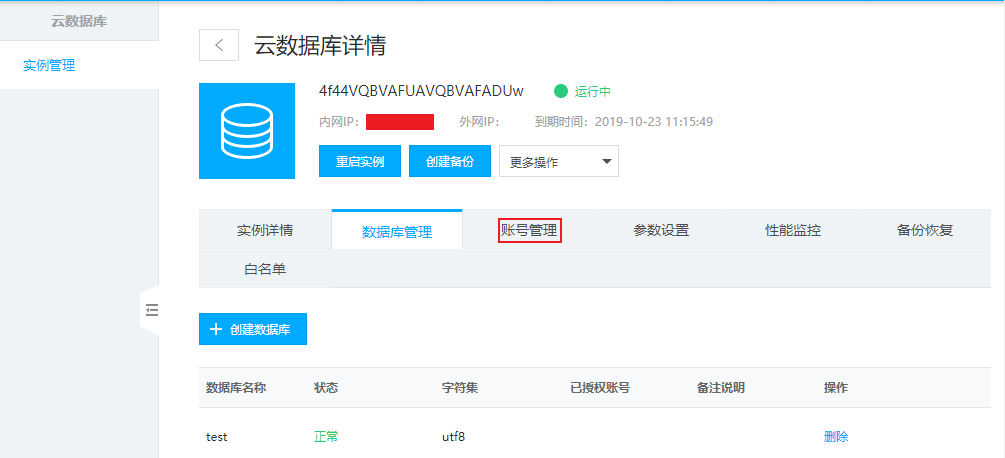Open the 白名单 tab

tap(265, 269)
